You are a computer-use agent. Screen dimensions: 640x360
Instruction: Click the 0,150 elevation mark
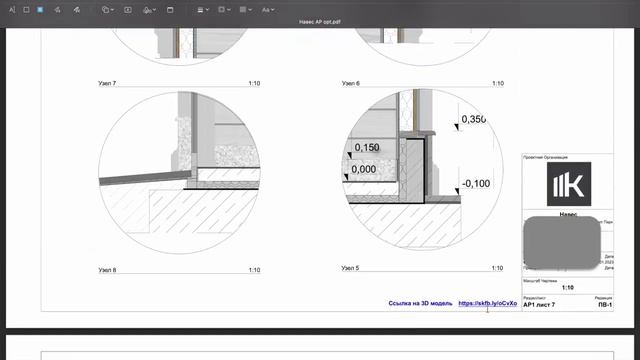pyautogui.click(x=367, y=147)
